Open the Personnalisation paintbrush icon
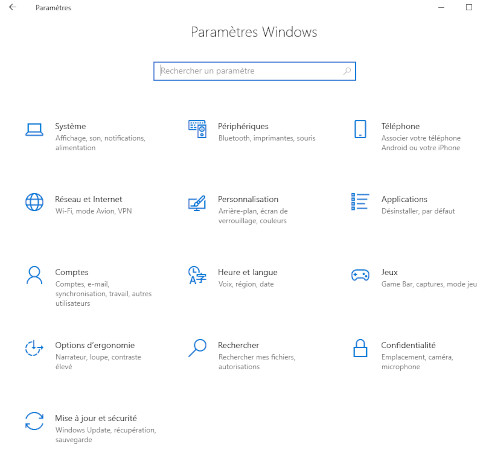This screenshot has height=450, width=492. (197, 203)
